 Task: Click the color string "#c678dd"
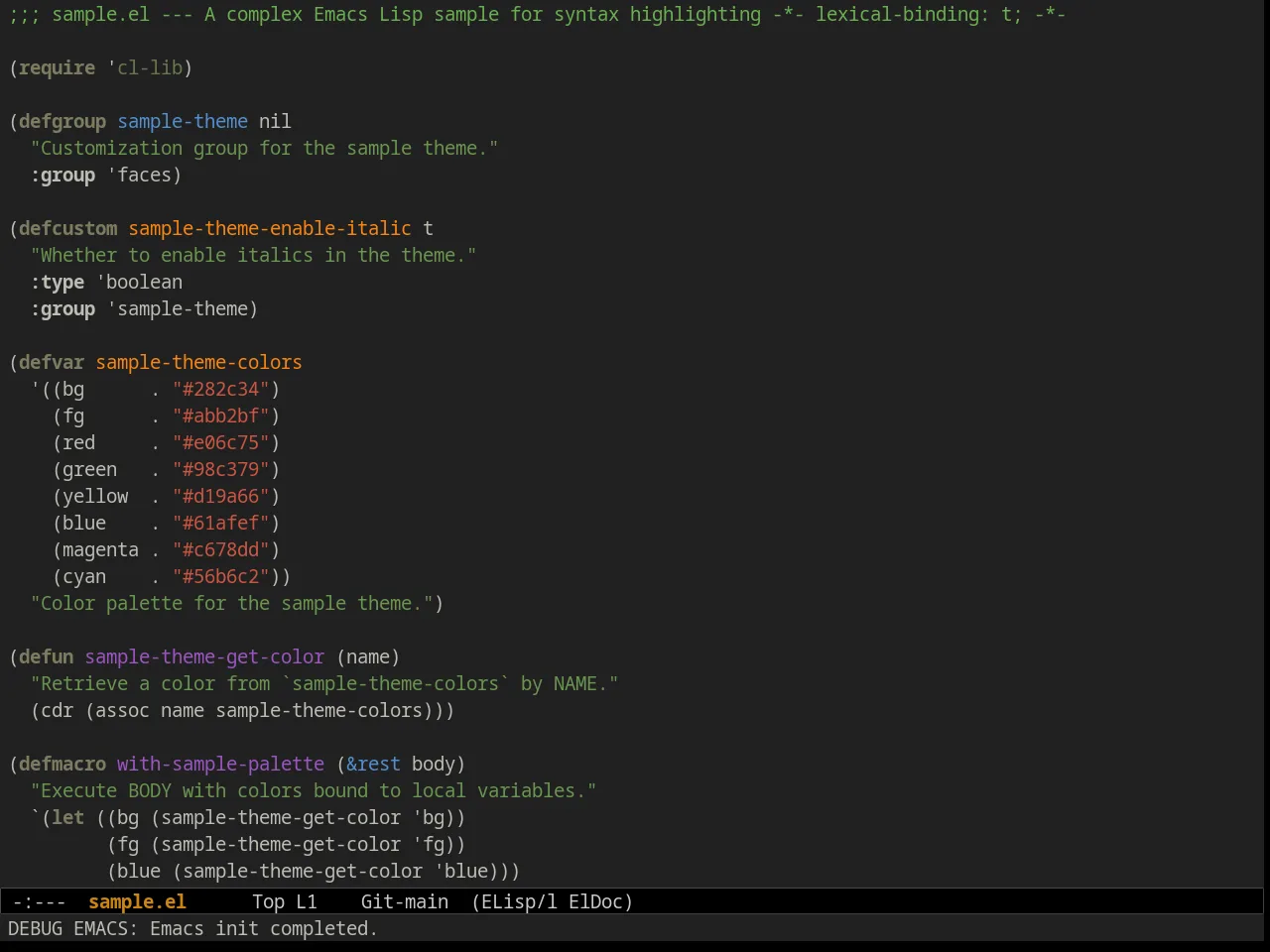220,549
